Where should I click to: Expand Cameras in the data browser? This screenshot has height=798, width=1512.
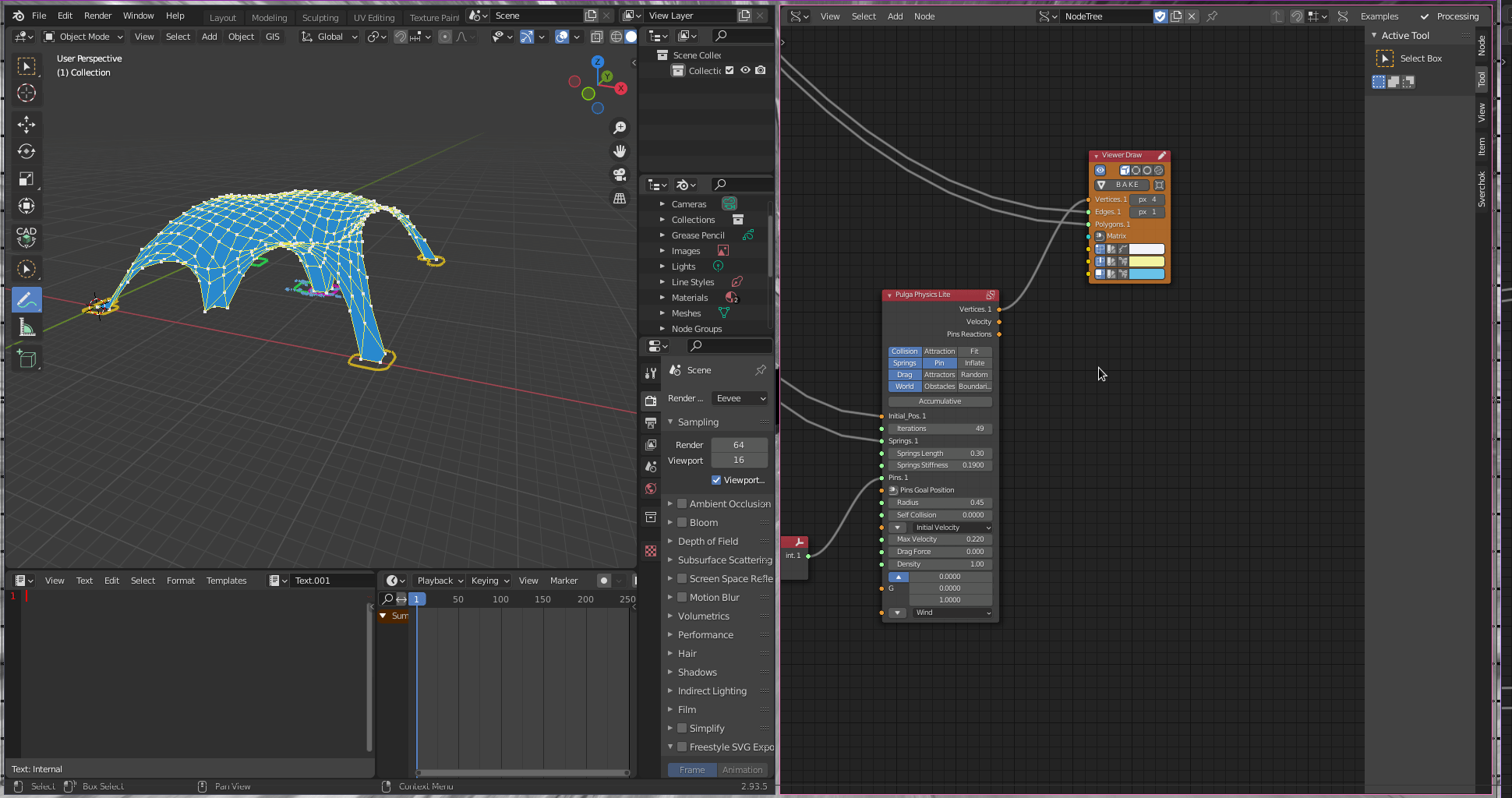[x=662, y=204]
